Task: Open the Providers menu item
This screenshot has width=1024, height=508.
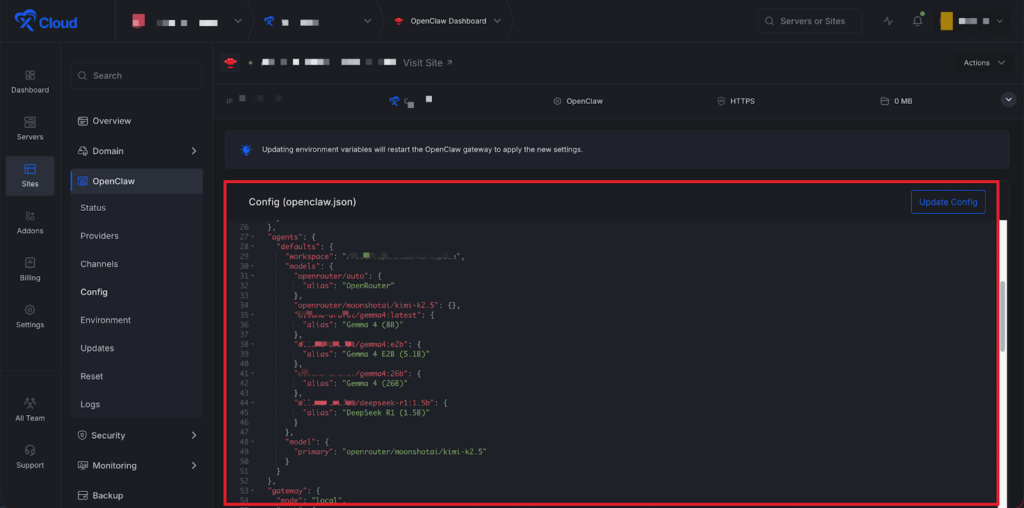Action: tap(99, 236)
